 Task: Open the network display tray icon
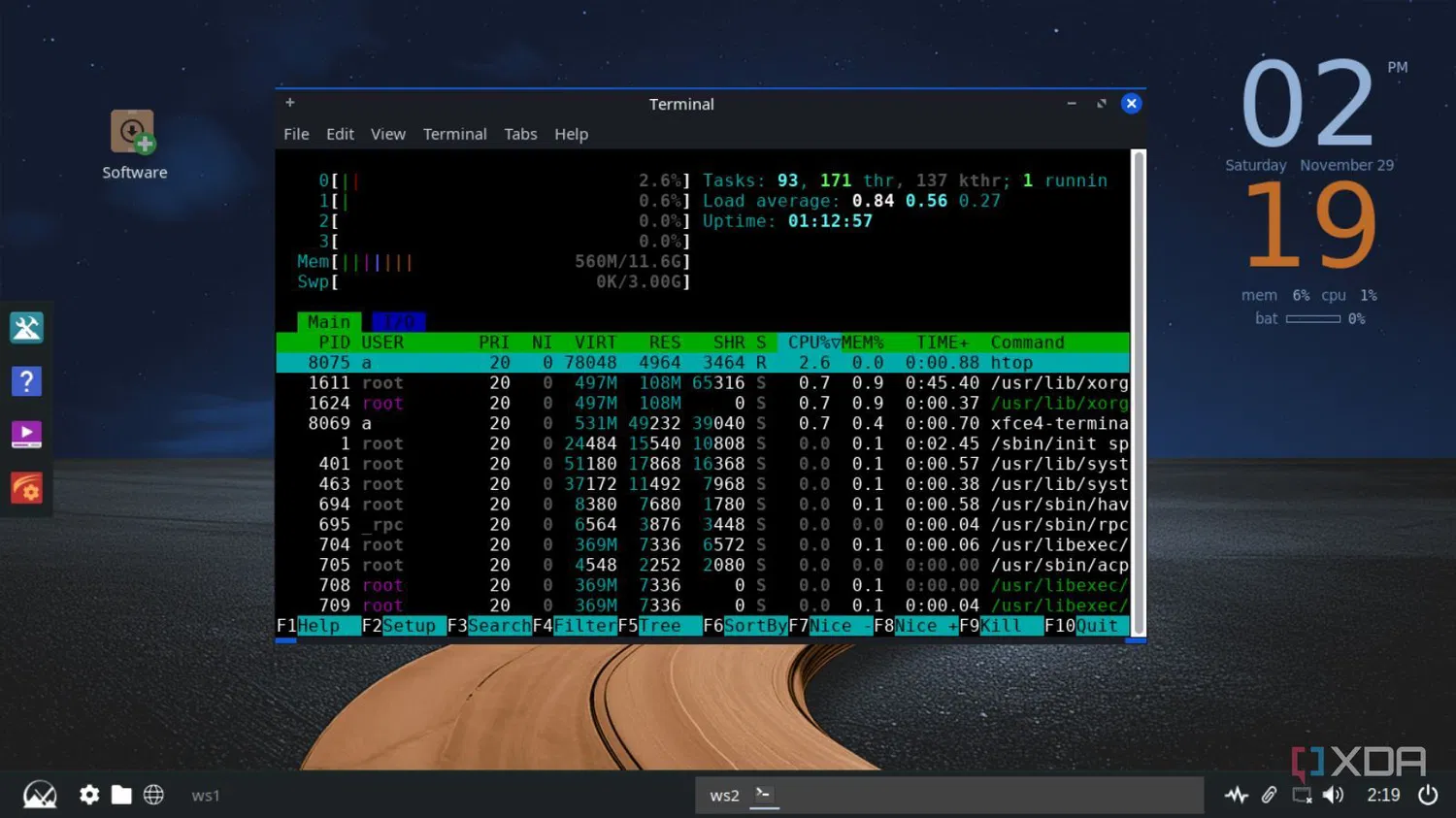pyautogui.click(x=1302, y=796)
